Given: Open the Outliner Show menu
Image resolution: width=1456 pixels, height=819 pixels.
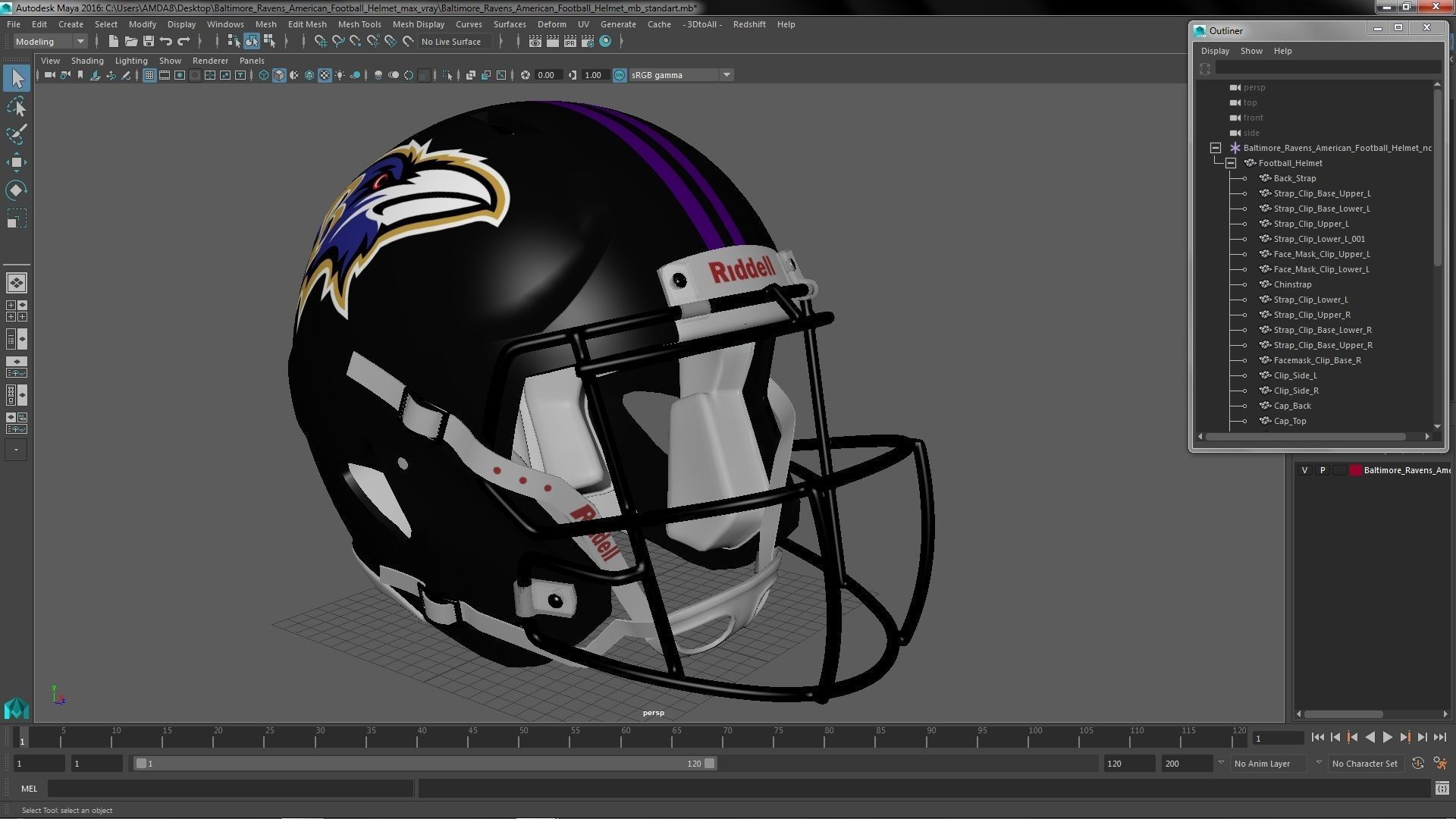Looking at the screenshot, I should (x=1251, y=51).
